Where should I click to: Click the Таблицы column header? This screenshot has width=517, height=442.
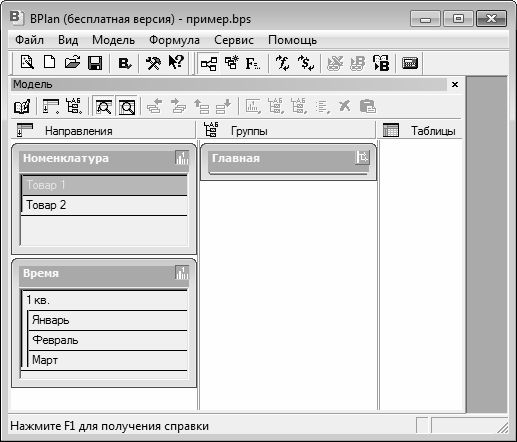click(421, 130)
